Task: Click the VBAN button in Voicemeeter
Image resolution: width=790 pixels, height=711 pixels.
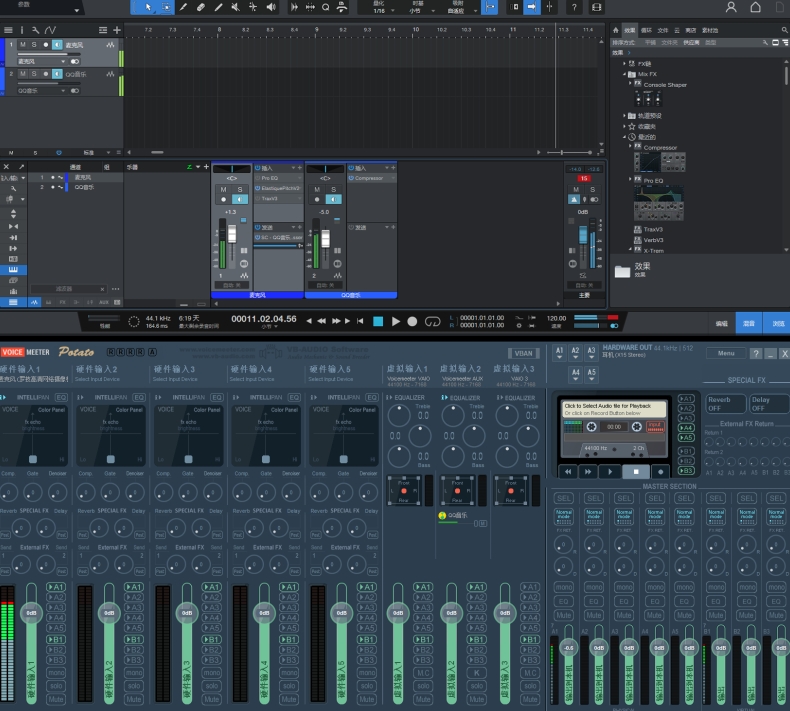Action: [x=524, y=353]
